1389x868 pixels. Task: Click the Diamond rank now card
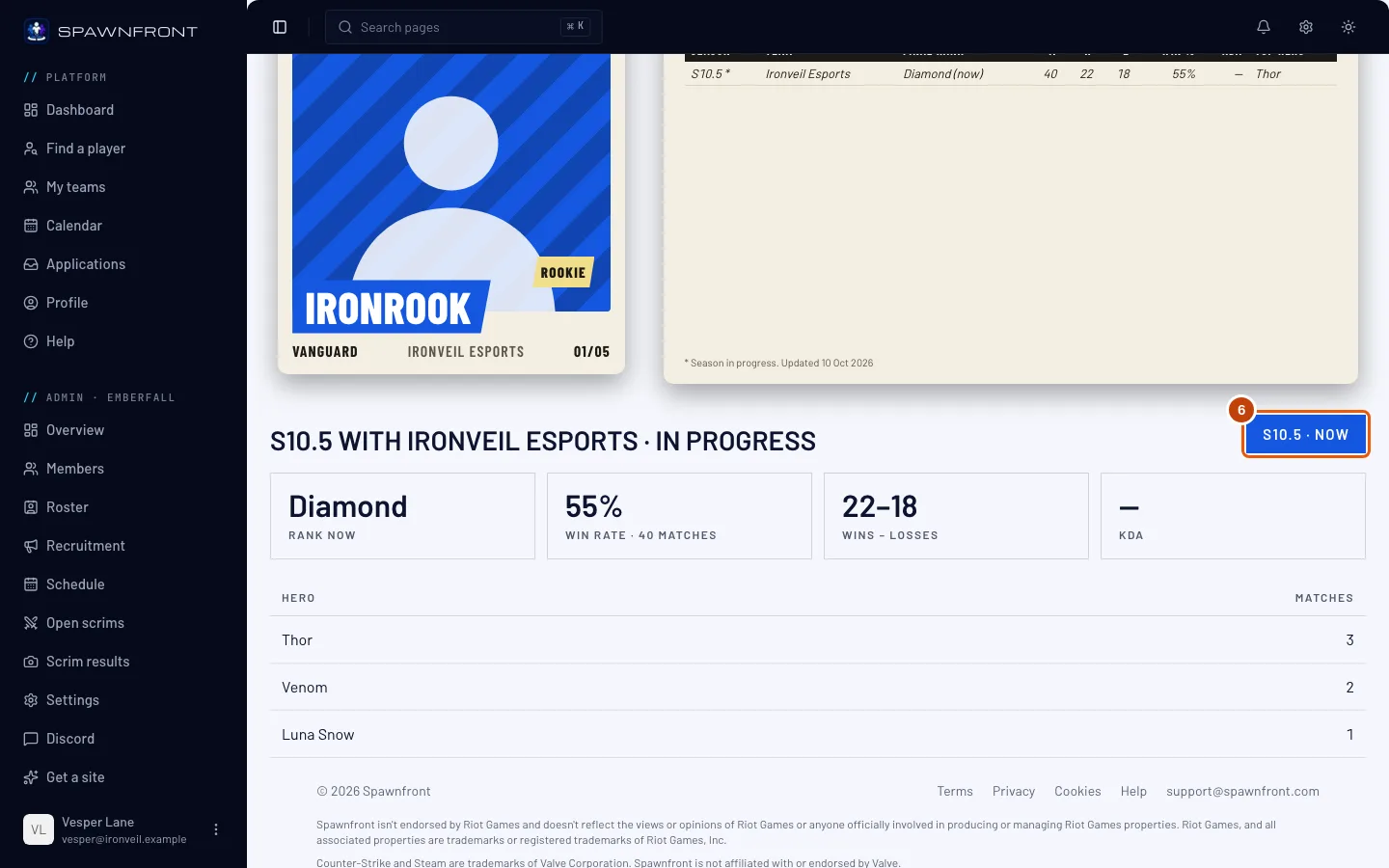click(x=402, y=516)
